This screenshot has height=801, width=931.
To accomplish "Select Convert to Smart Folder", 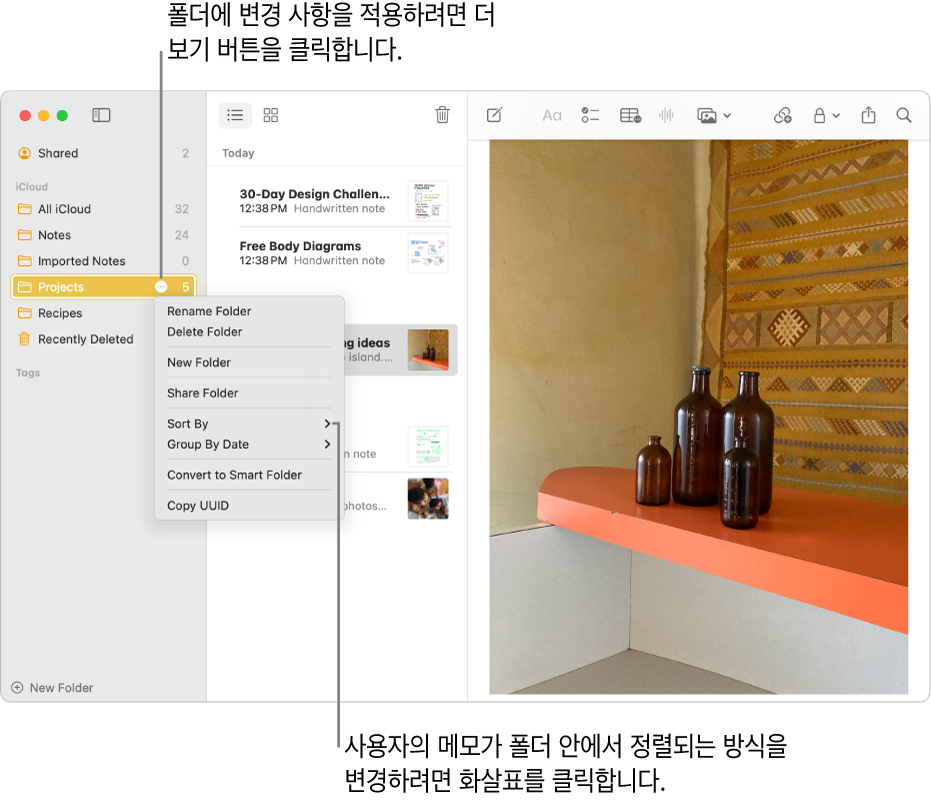I will pos(234,475).
